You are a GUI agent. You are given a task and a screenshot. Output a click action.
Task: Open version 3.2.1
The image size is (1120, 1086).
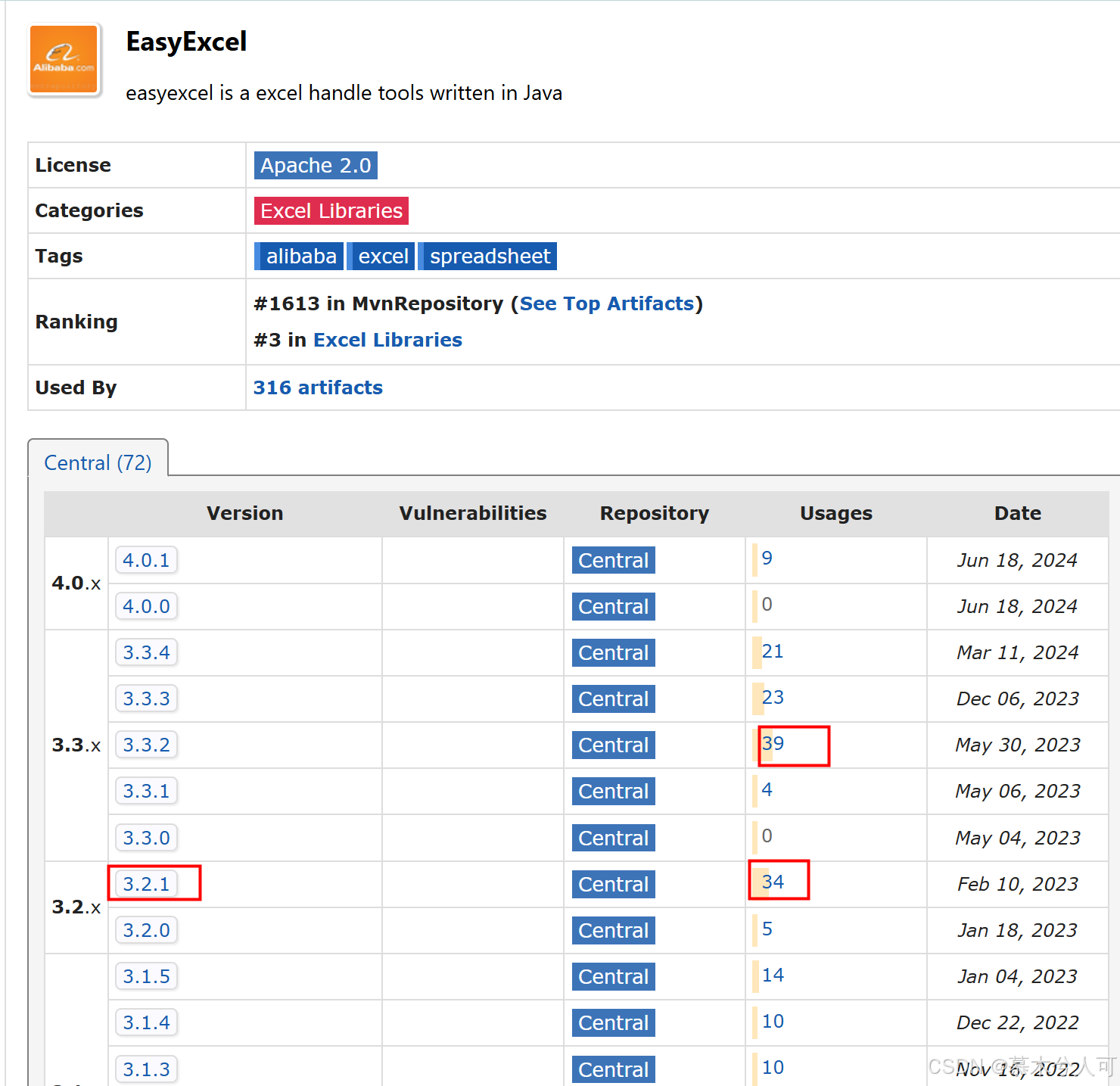(146, 884)
